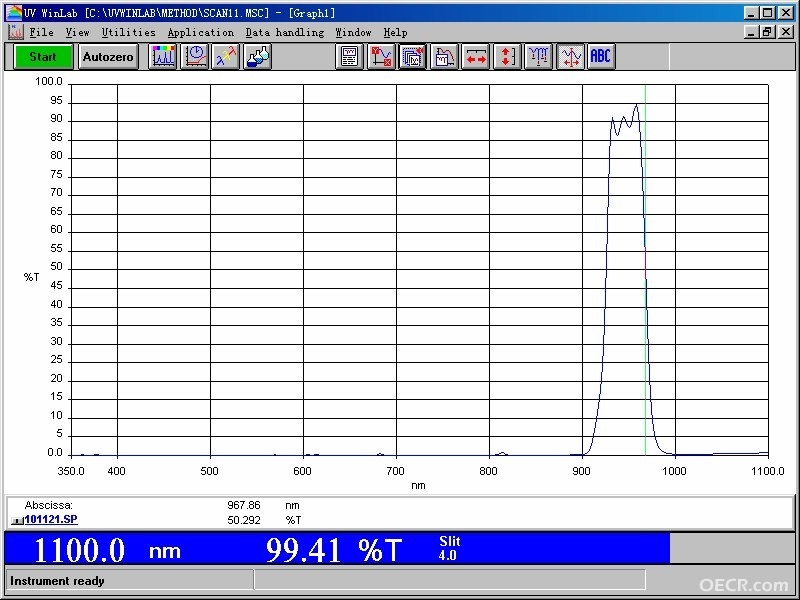Click the Abscissa: label in readout panel
This screenshot has height=600, width=800.
(48, 506)
